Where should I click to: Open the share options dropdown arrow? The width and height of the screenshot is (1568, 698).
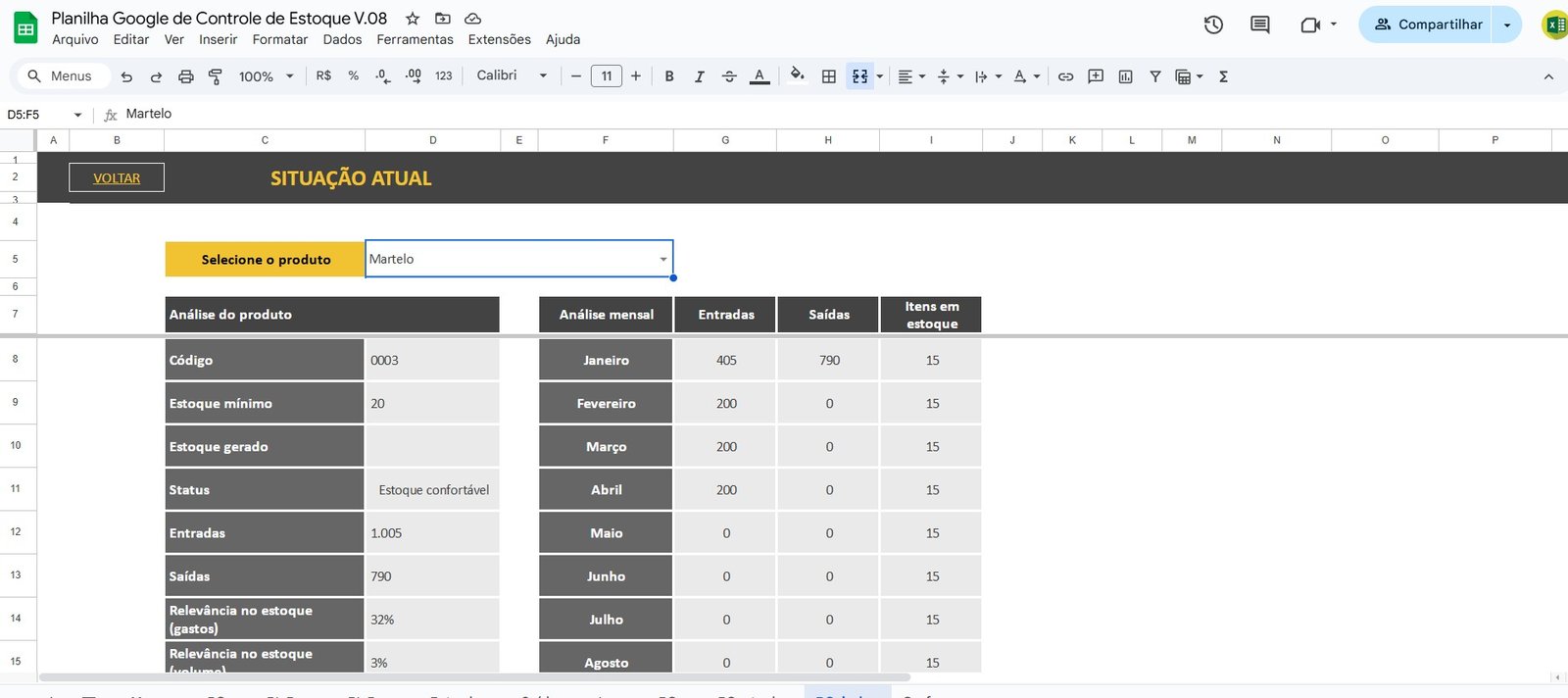point(1507,25)
